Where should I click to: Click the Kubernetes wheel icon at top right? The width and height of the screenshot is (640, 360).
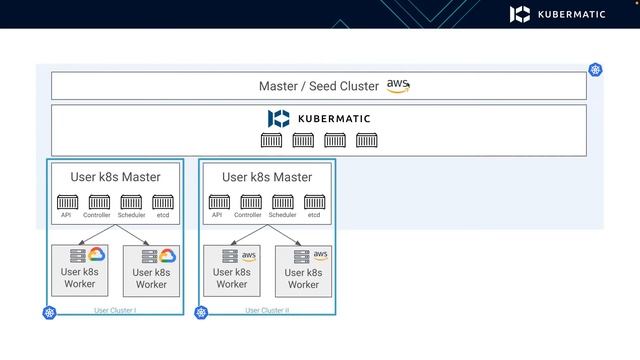click(595, 70)
